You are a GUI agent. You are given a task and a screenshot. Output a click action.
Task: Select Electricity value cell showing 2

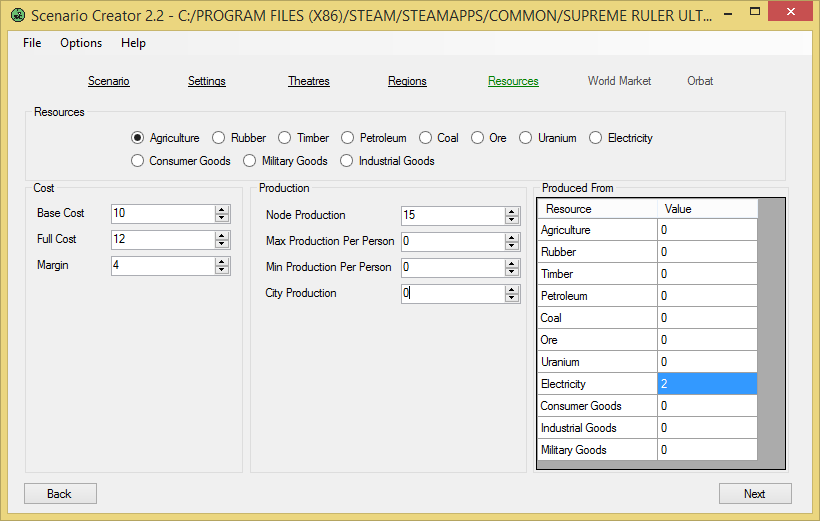coord(707,384)
